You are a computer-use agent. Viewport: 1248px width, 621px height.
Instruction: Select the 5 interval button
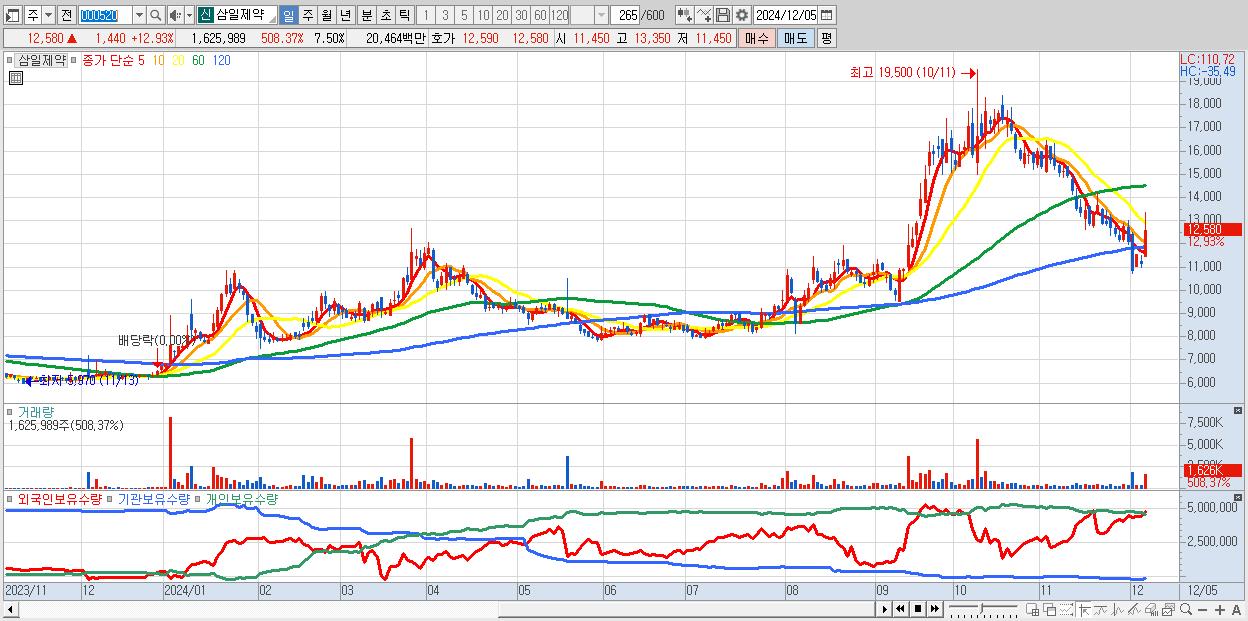pos(464,15)
